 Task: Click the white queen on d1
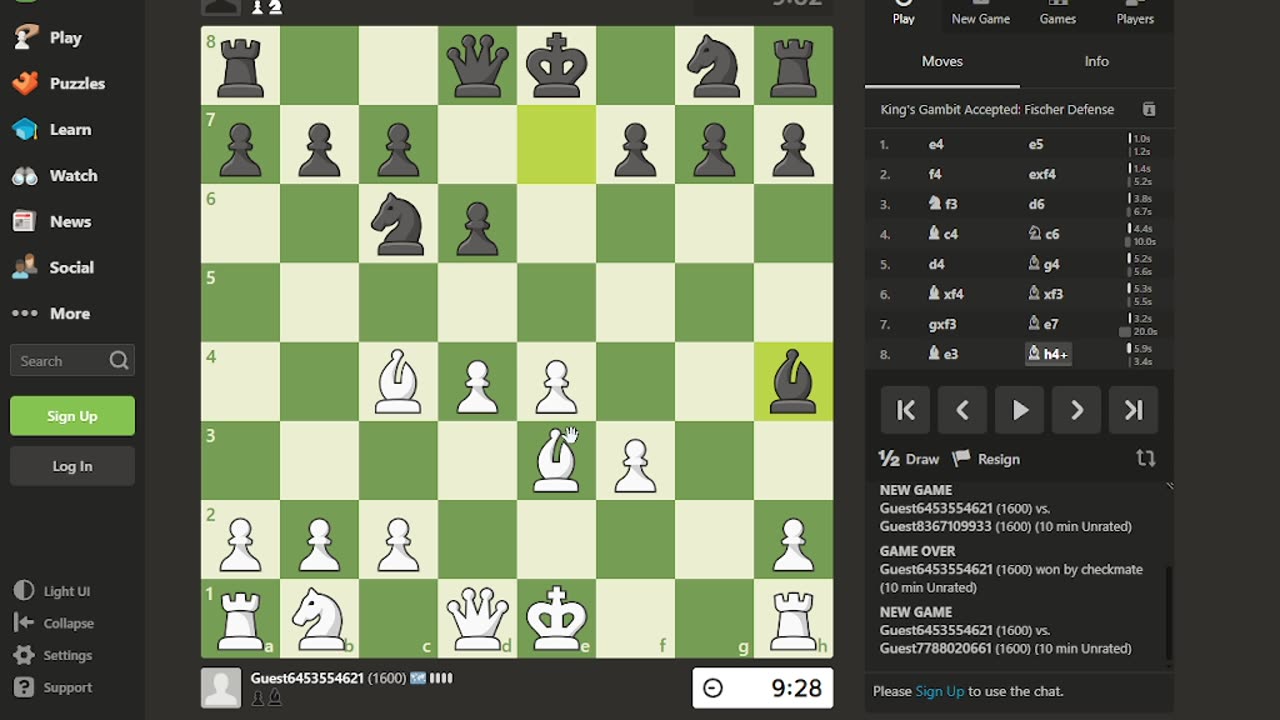click(477, 618)
